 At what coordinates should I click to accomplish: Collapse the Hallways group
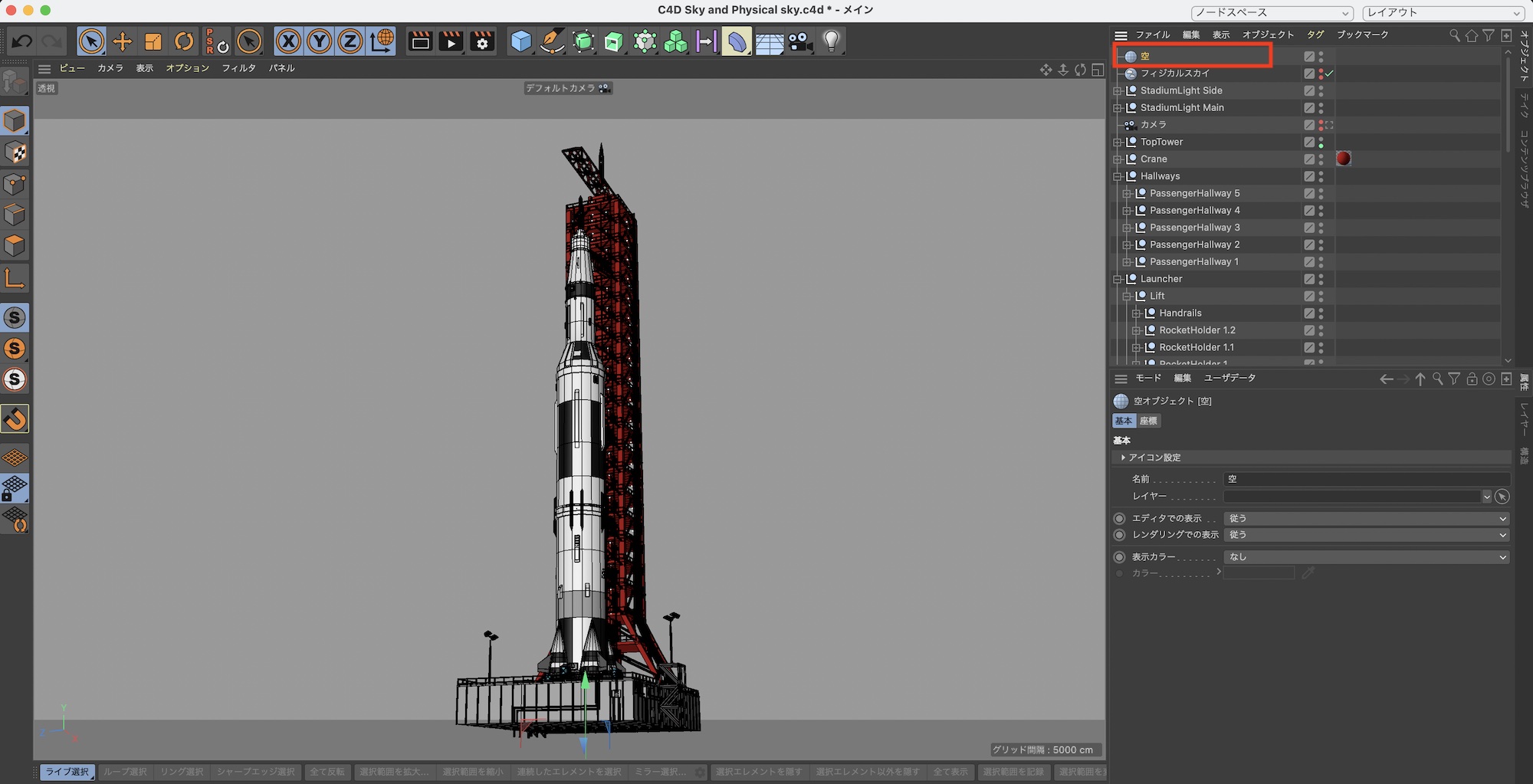[x=1118, y=176]
